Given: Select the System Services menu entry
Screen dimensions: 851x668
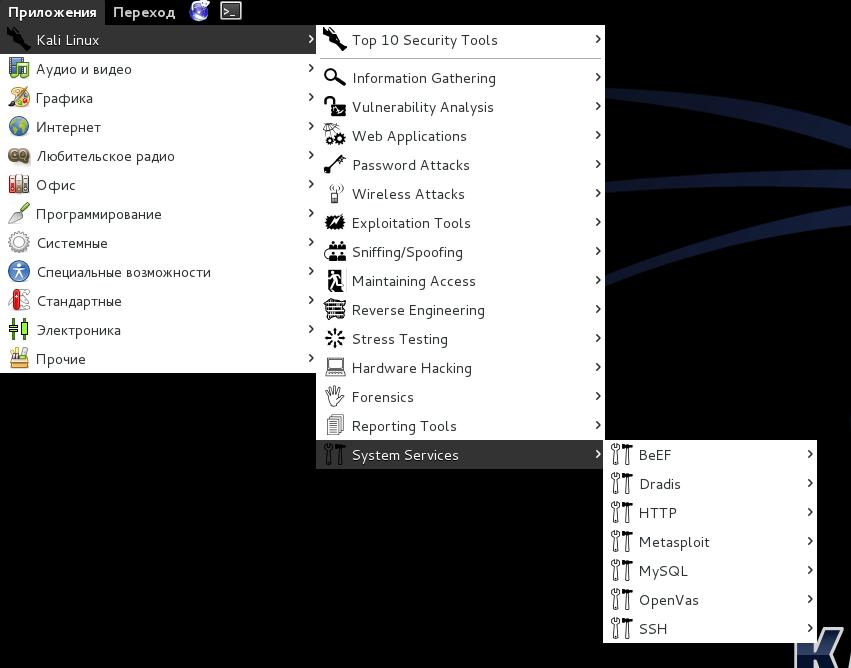Looking at the screenshot, I should [x=460, y=455].
